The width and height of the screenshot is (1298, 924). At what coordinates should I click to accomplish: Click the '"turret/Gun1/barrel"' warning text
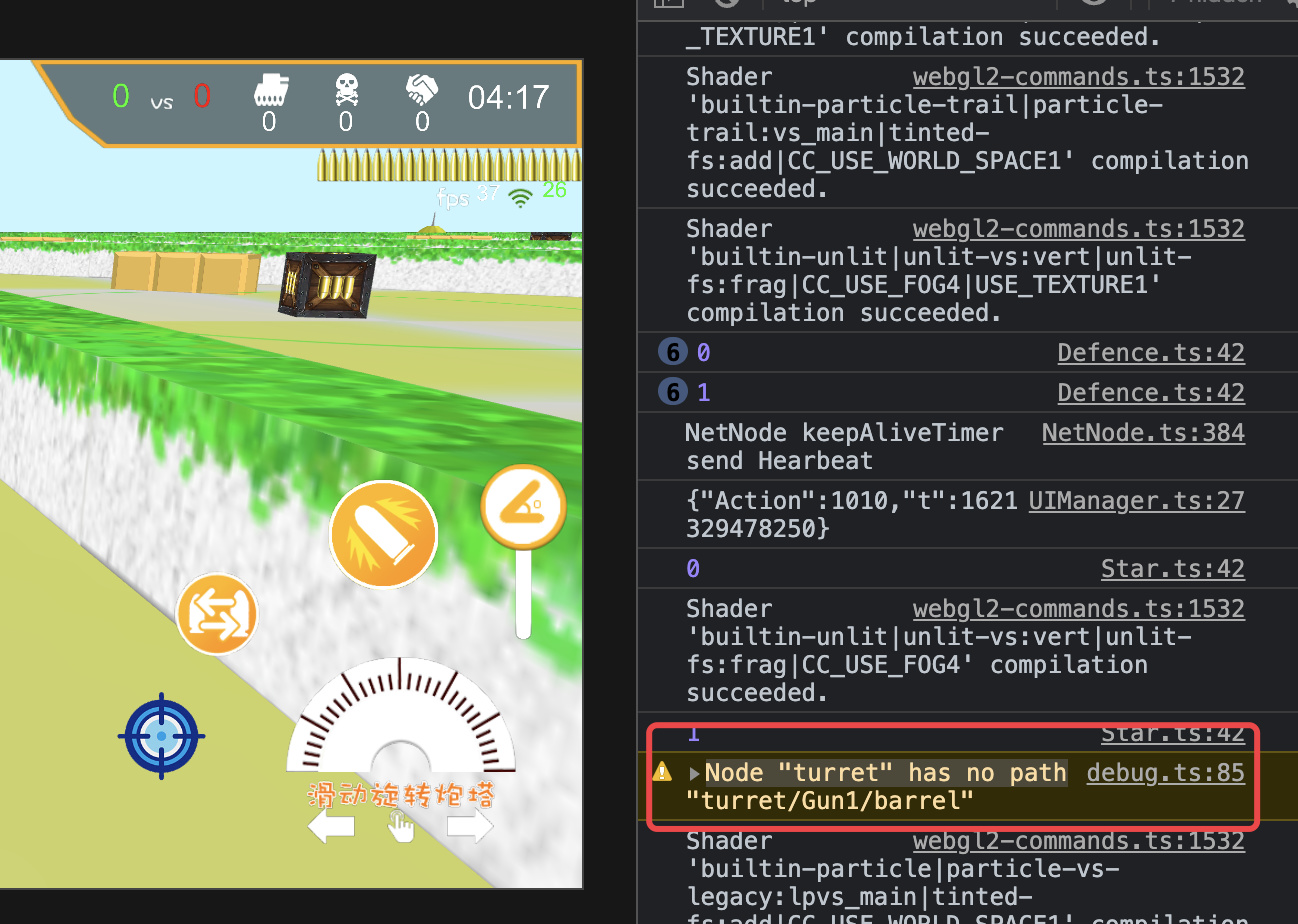click(830, 800)
